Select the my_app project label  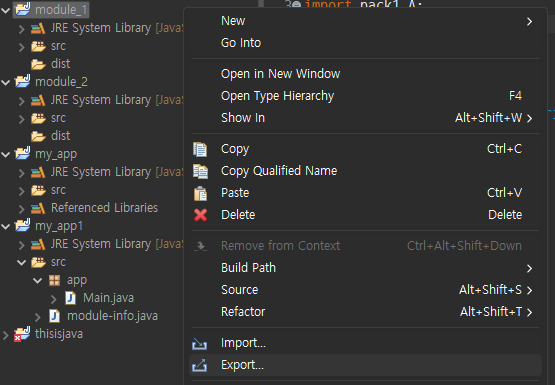click(56, 154)
